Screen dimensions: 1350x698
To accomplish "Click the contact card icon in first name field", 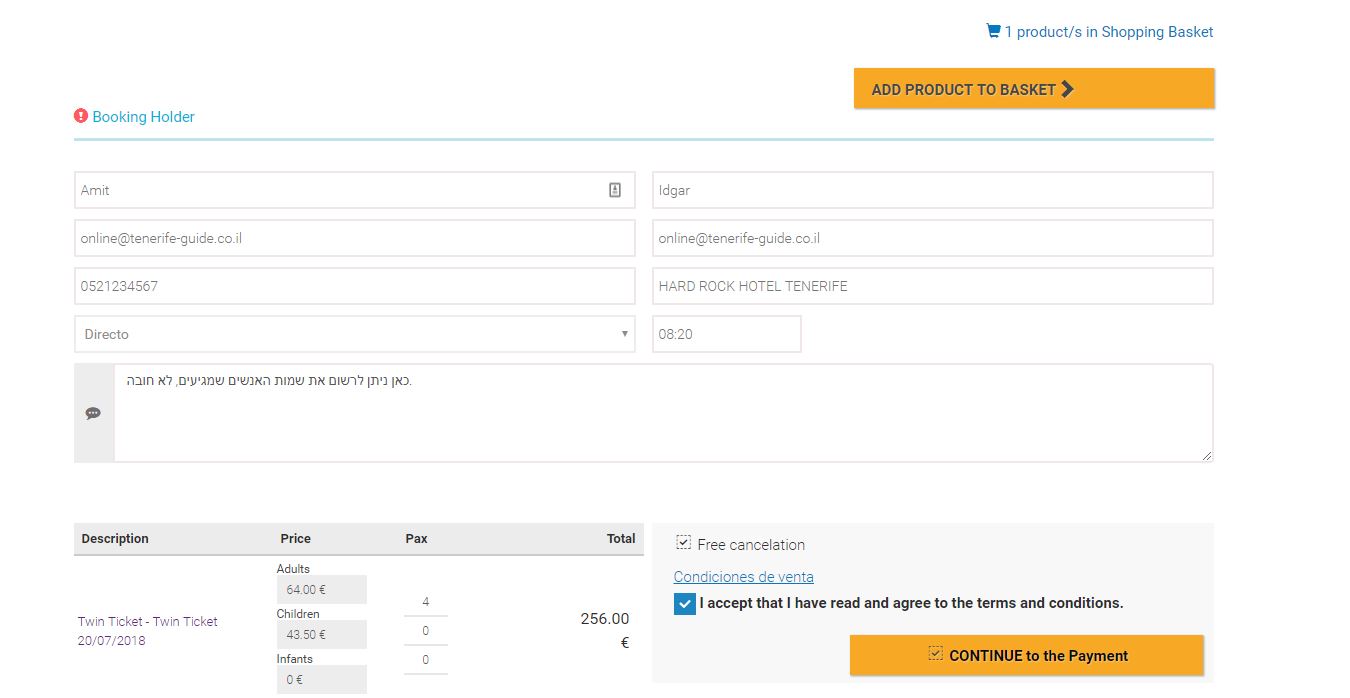I will [x=615, y=190].
